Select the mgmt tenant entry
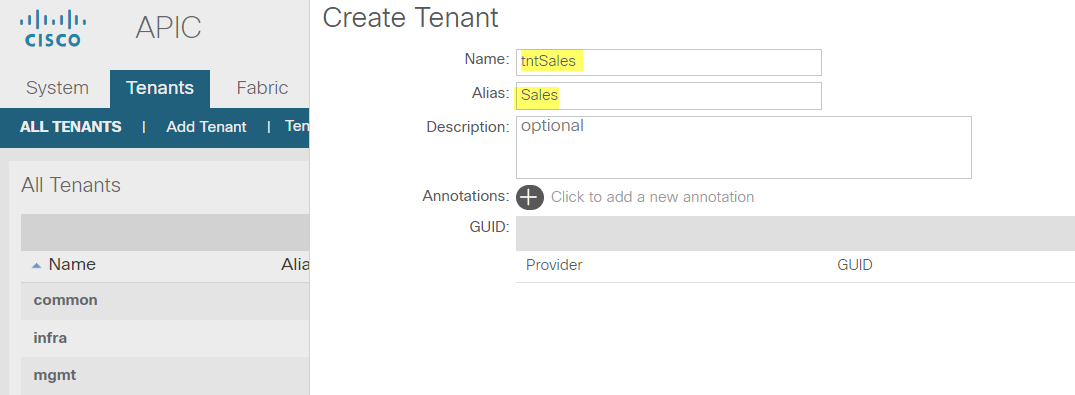This screenshot has width=1075, height=395. tap(165, 375)
